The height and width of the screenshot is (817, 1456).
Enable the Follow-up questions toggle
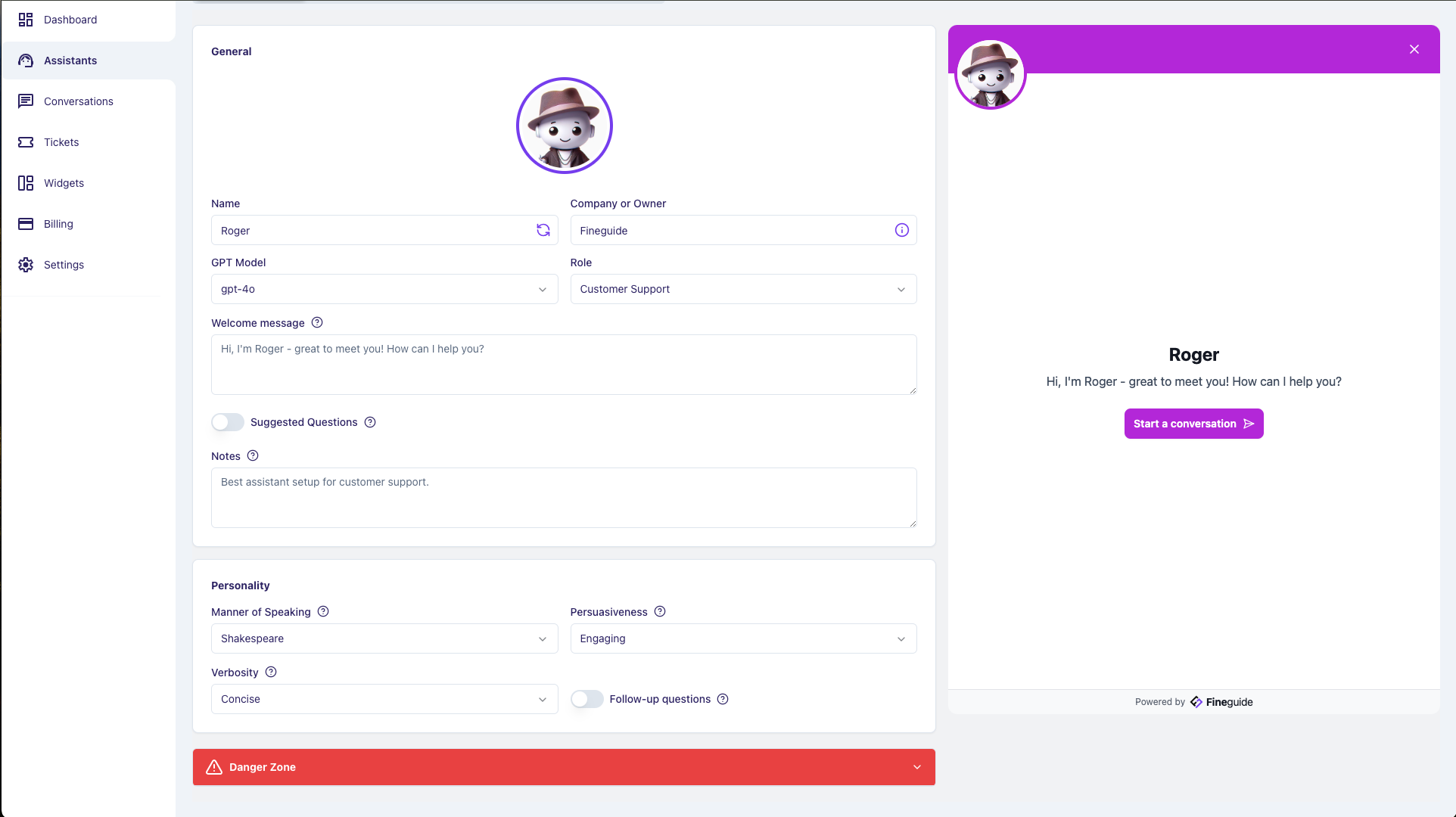(x=585, y=698)
